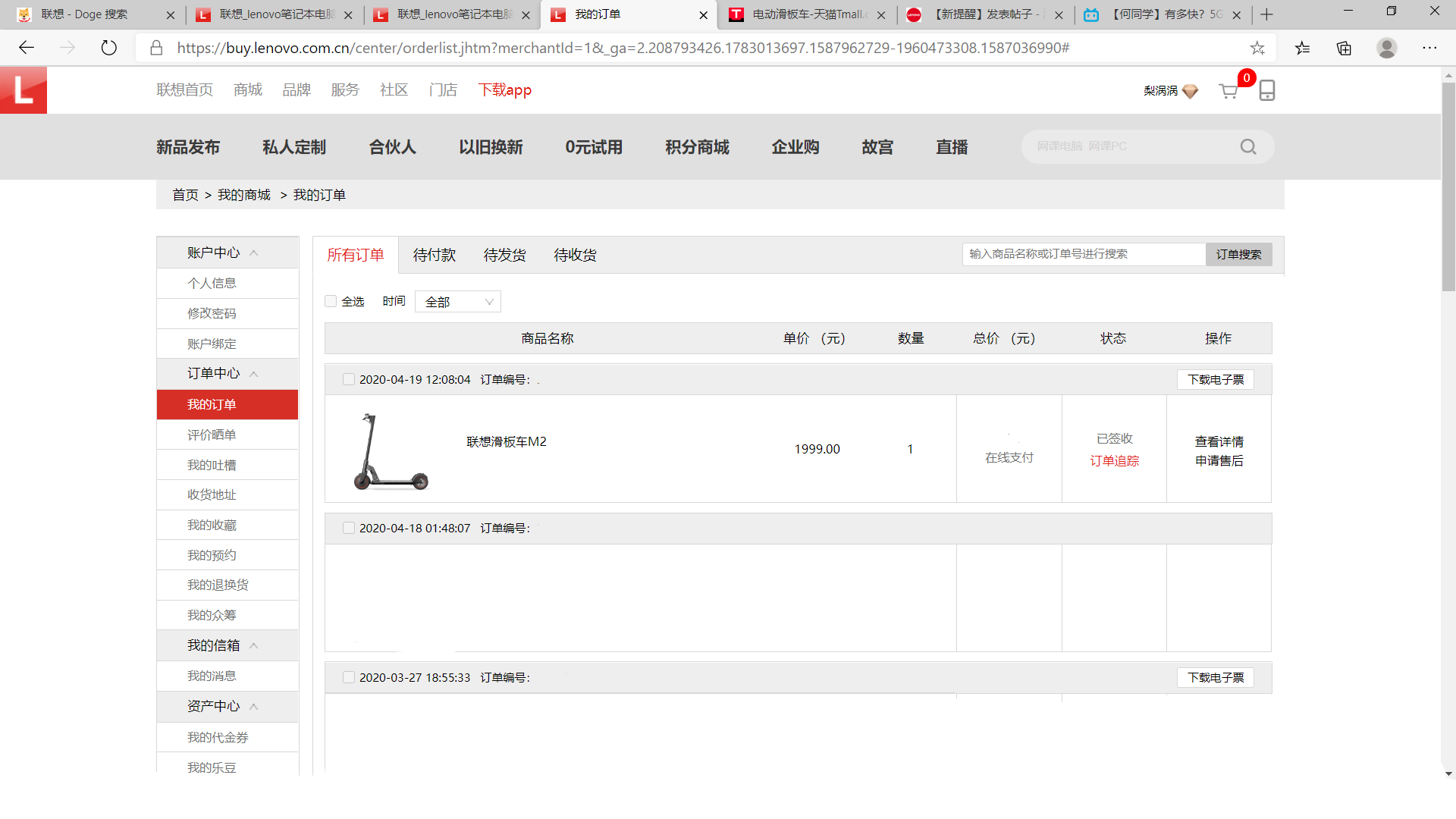Click 申请售后 for the scooter order
This screenshot has width=1456, height=819.
coord(1219,460)
